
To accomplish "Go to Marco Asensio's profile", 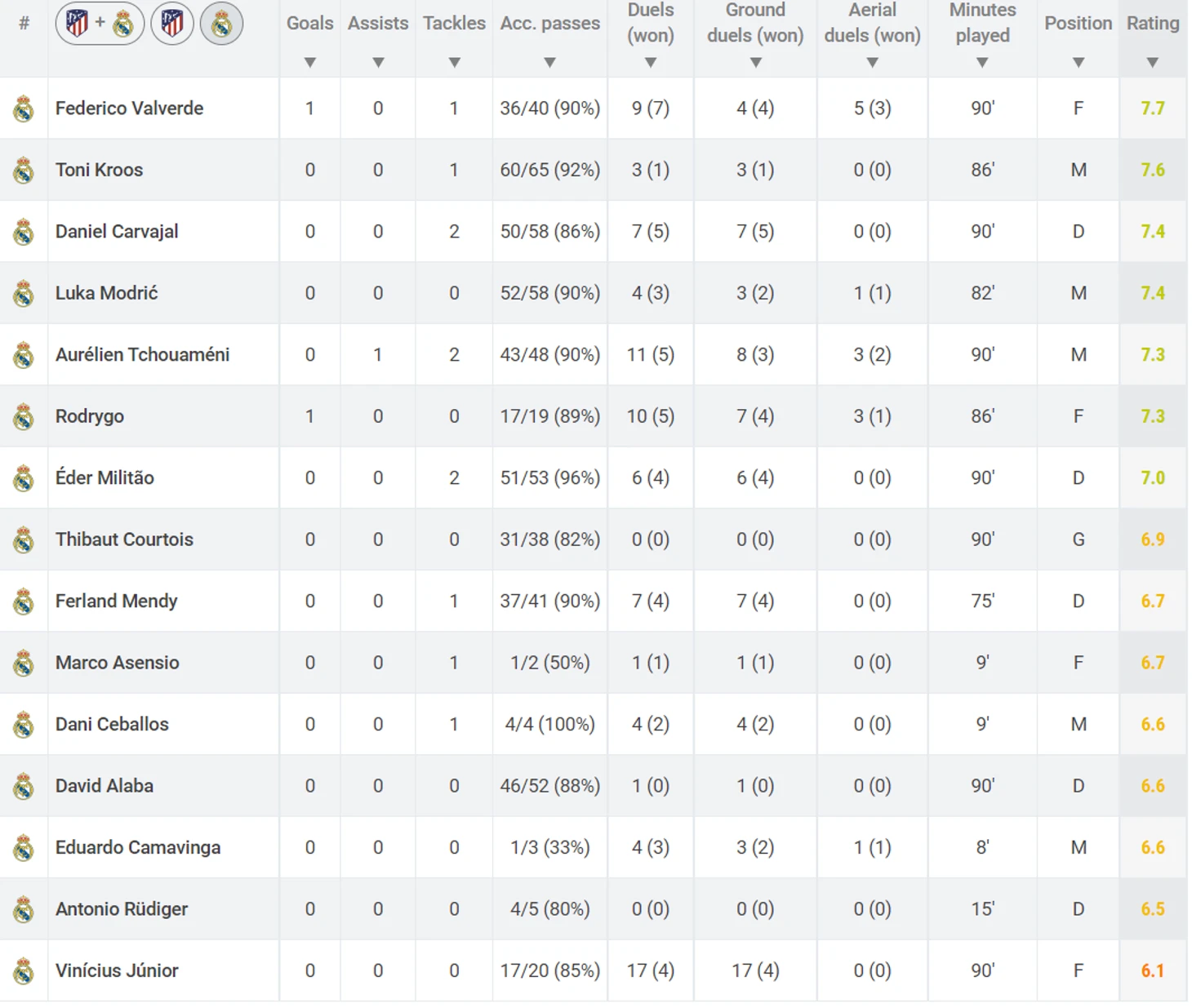I will [x=117, y=663].
